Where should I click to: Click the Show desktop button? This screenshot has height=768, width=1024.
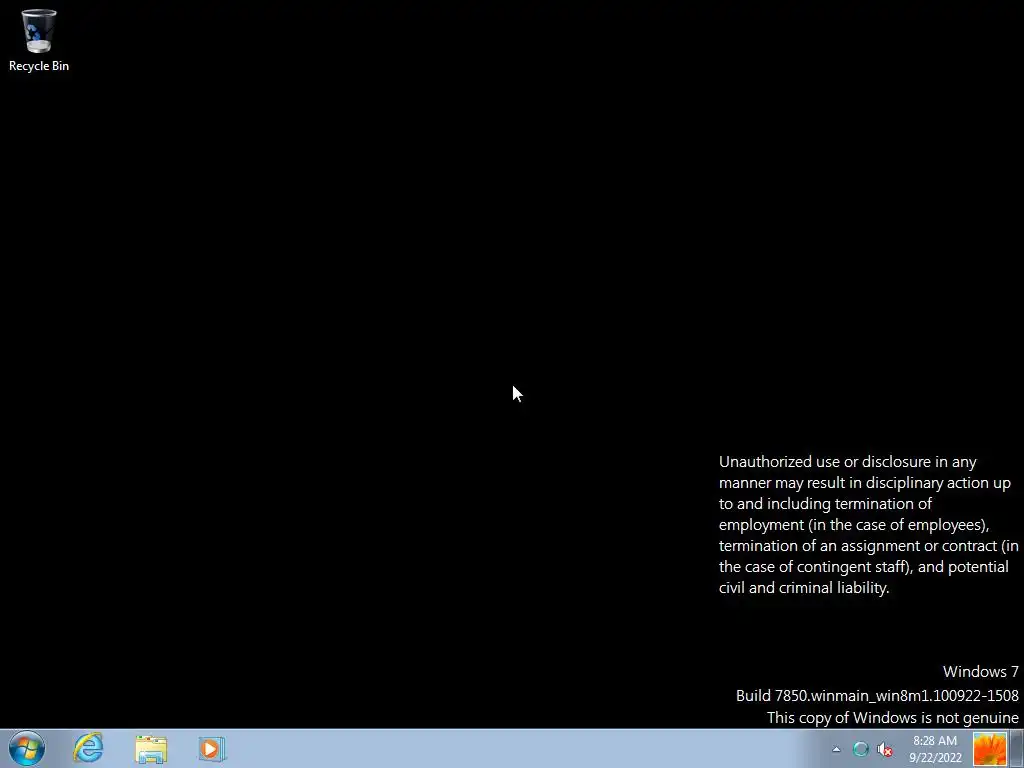click(1016, 749)
